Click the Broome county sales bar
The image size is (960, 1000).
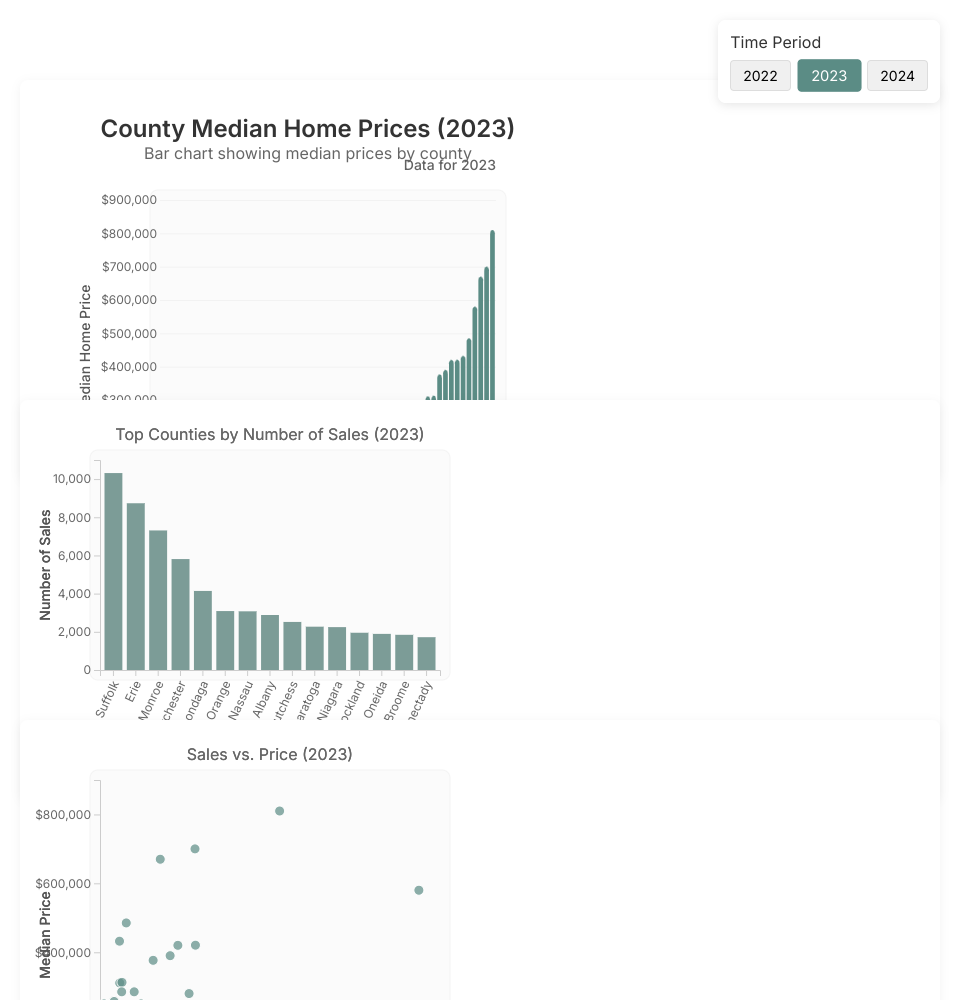click(404, 653)
